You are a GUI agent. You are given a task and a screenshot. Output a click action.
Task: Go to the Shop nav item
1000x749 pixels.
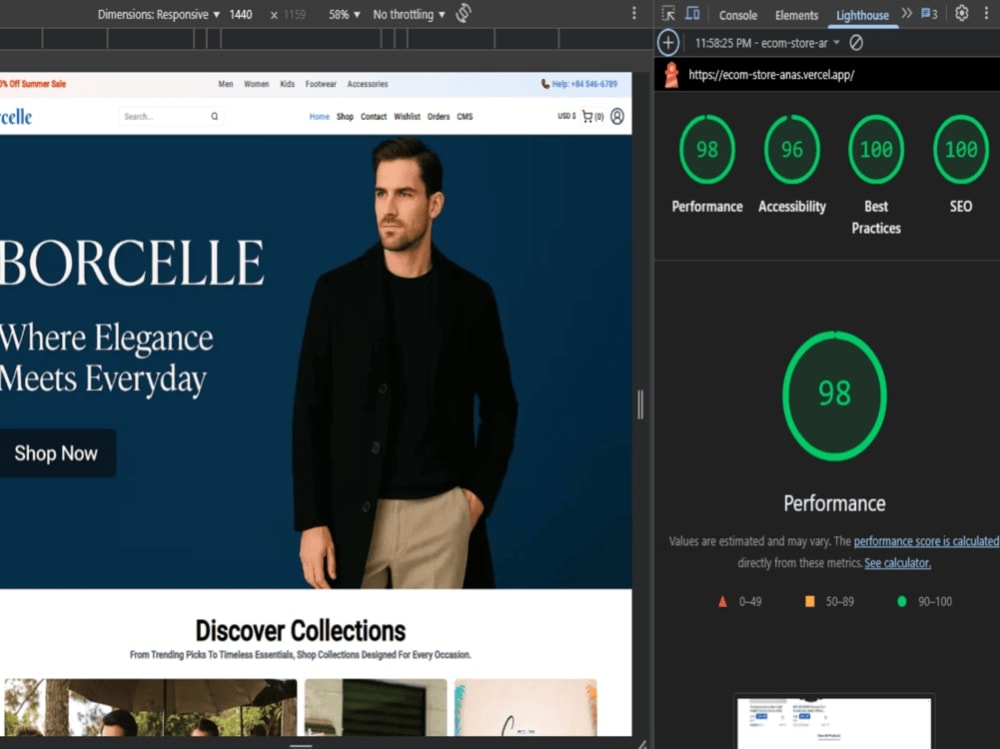(x=345, y=117)
